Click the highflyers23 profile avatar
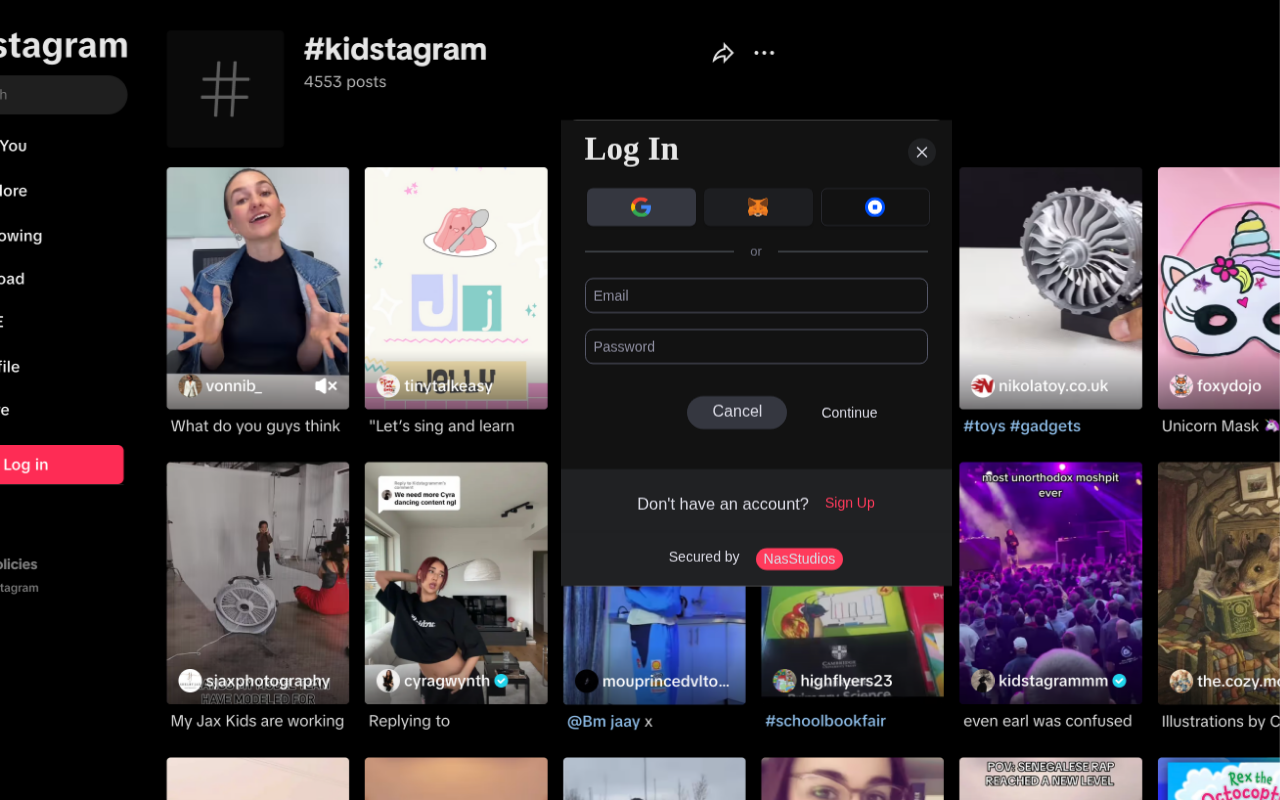 coord(785,681)
